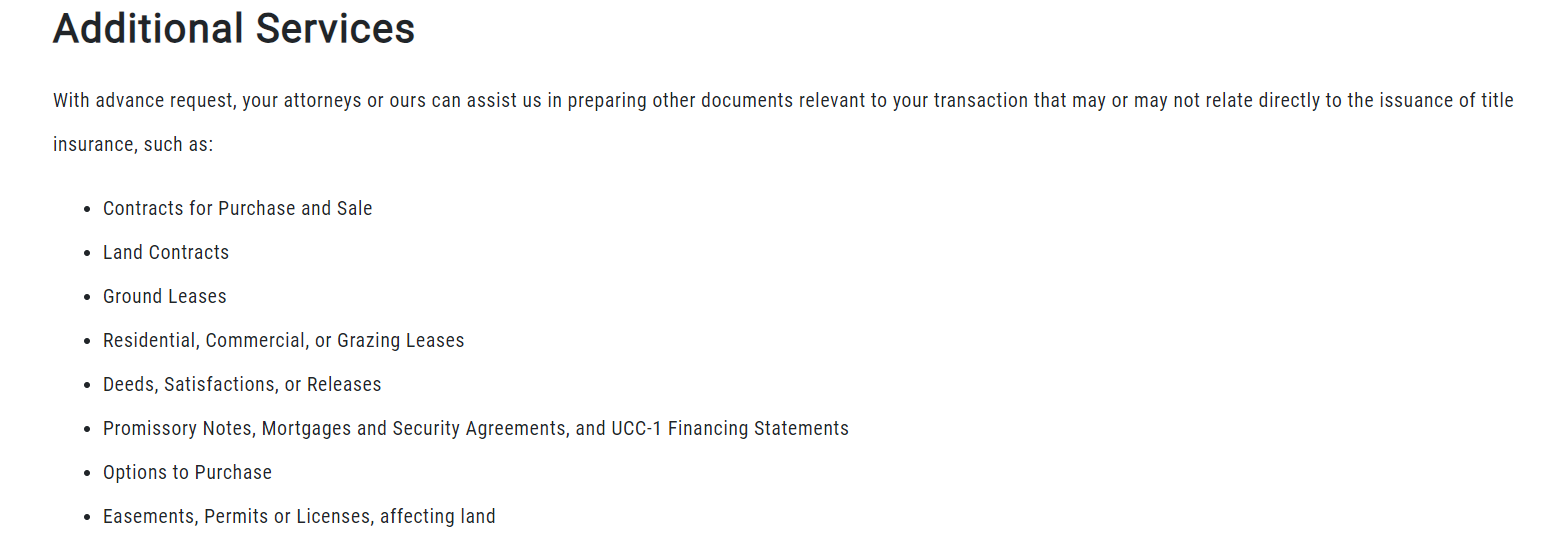
Task: Select the Options to Purchase item
Action: pos(187,473)
